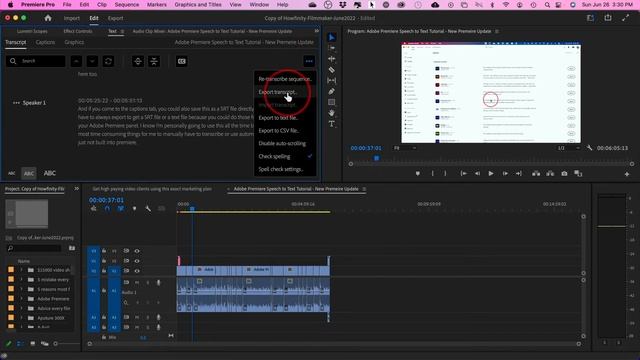640x360 pixels.
Task: Expand the Adobe Premiere folder
Action: [x=22, y=299]
